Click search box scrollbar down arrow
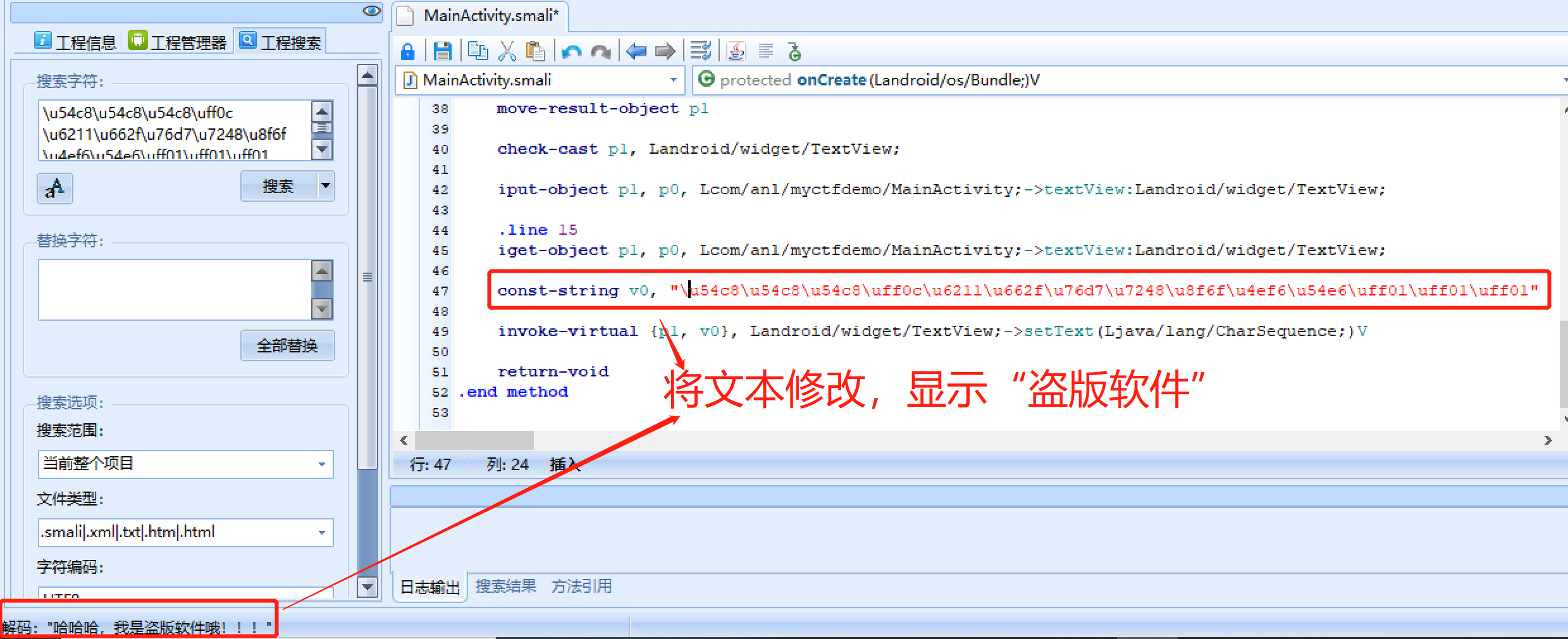The image size is (1568, 639). [323, 150]
